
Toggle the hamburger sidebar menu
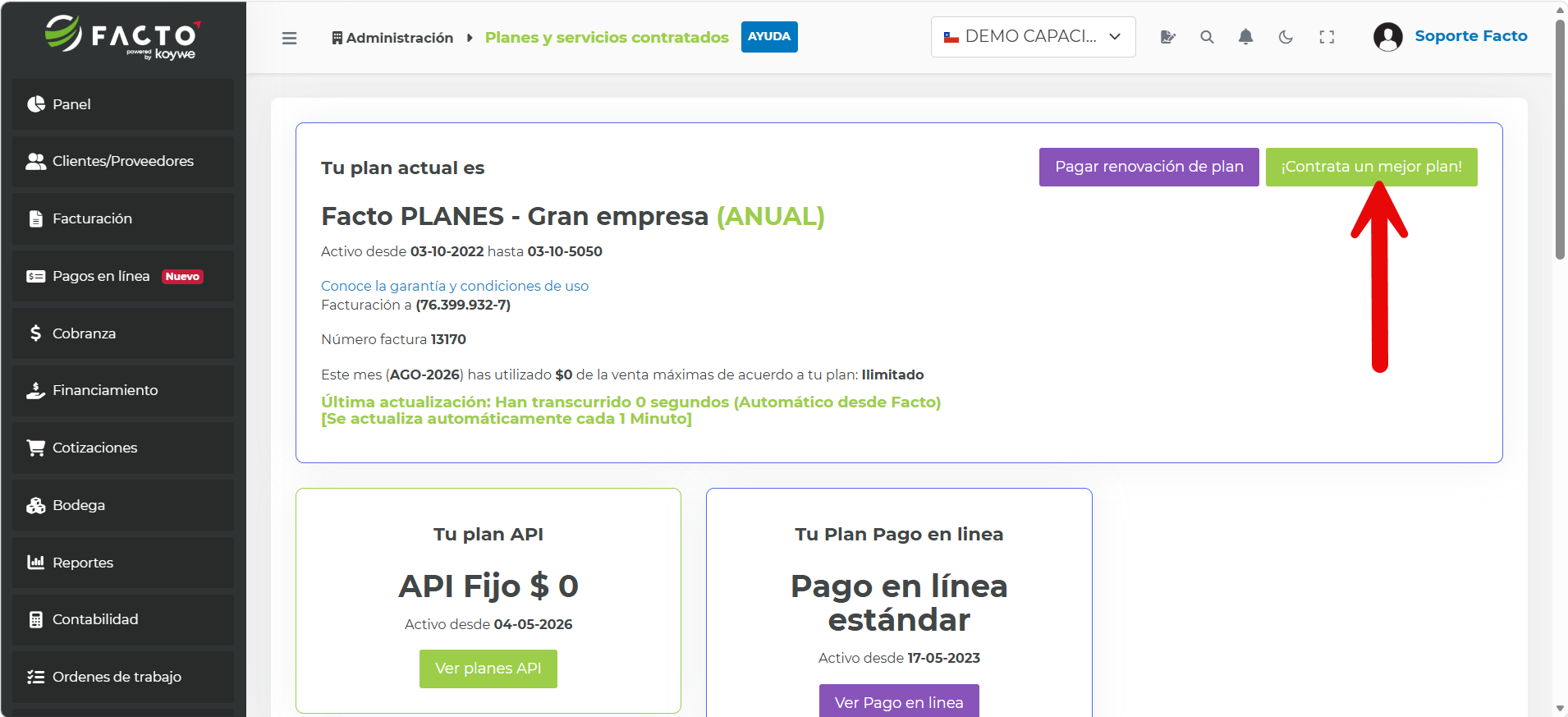click(289, 38)
